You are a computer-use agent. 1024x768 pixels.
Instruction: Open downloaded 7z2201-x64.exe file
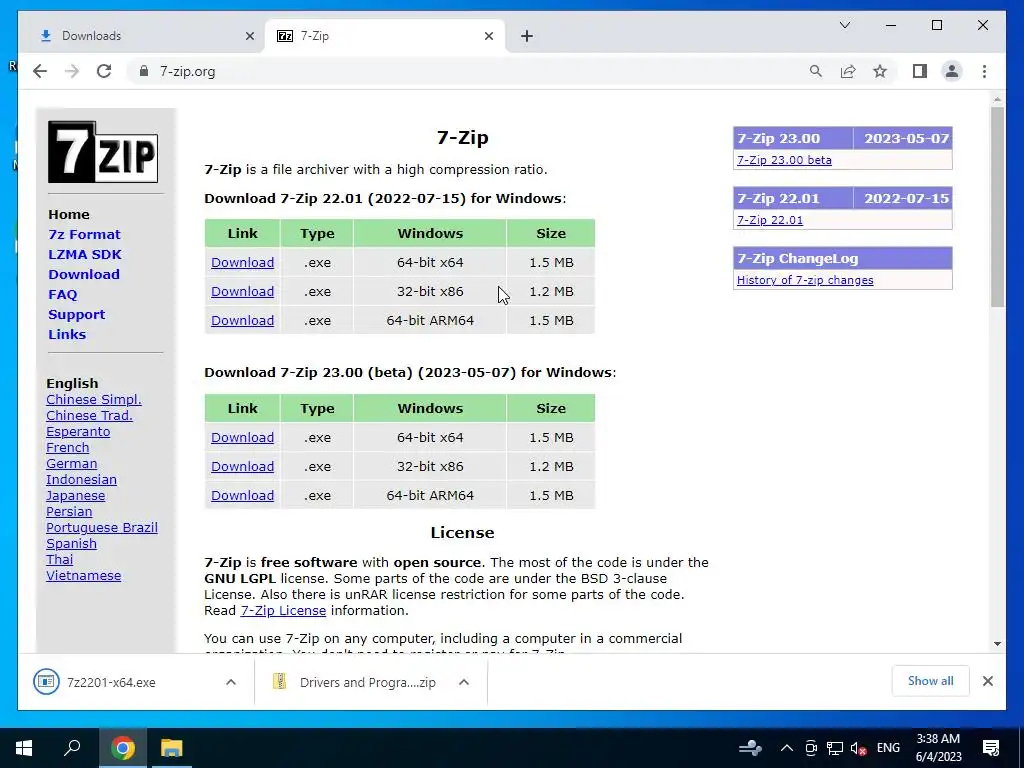coord(111,682)
